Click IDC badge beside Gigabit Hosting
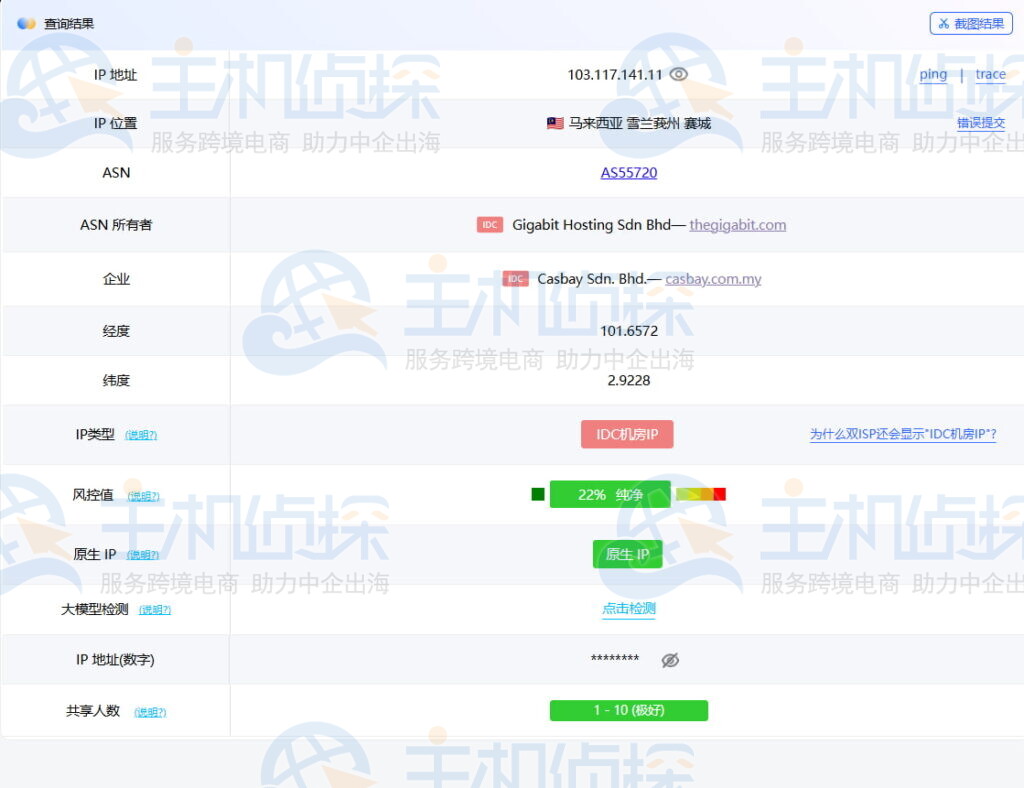The image size is (1024, 788). click(489, 225)
